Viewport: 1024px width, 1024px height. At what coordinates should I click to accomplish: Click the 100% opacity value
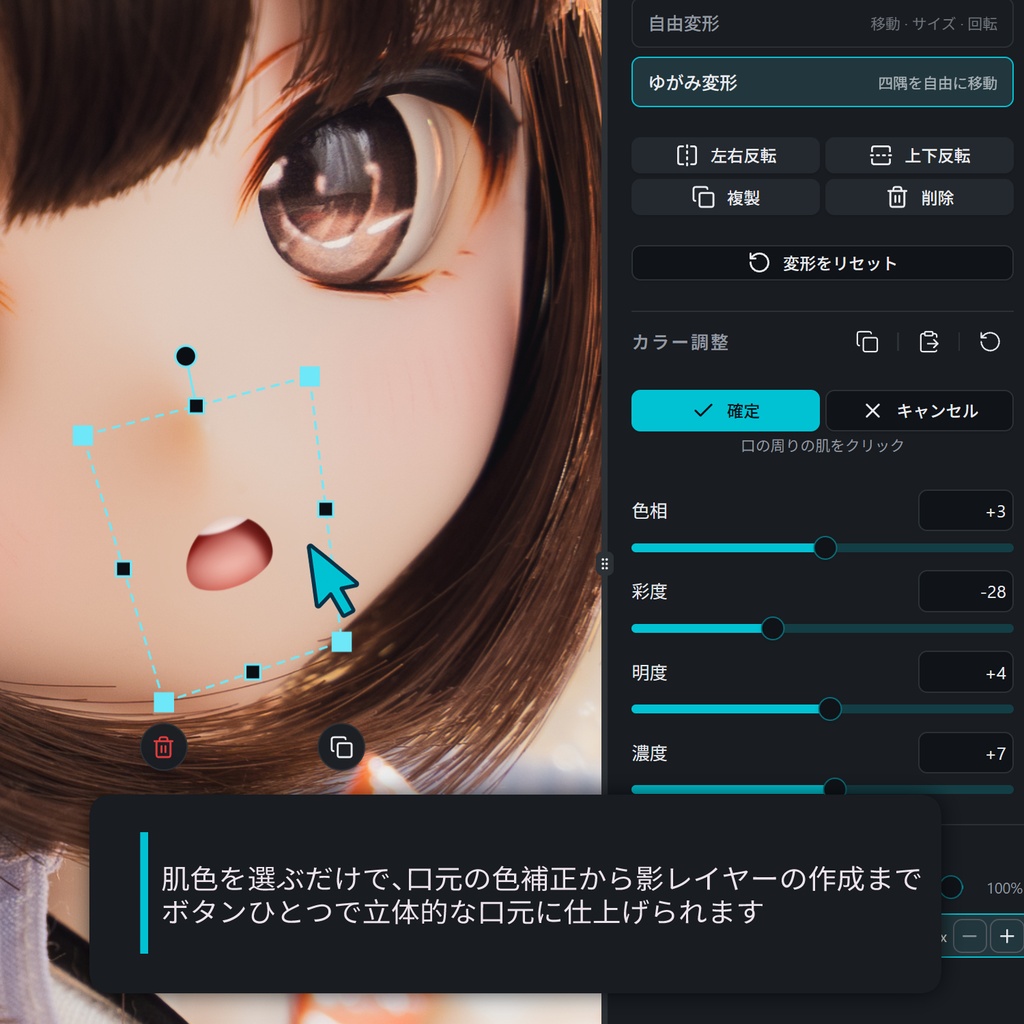1004,888
